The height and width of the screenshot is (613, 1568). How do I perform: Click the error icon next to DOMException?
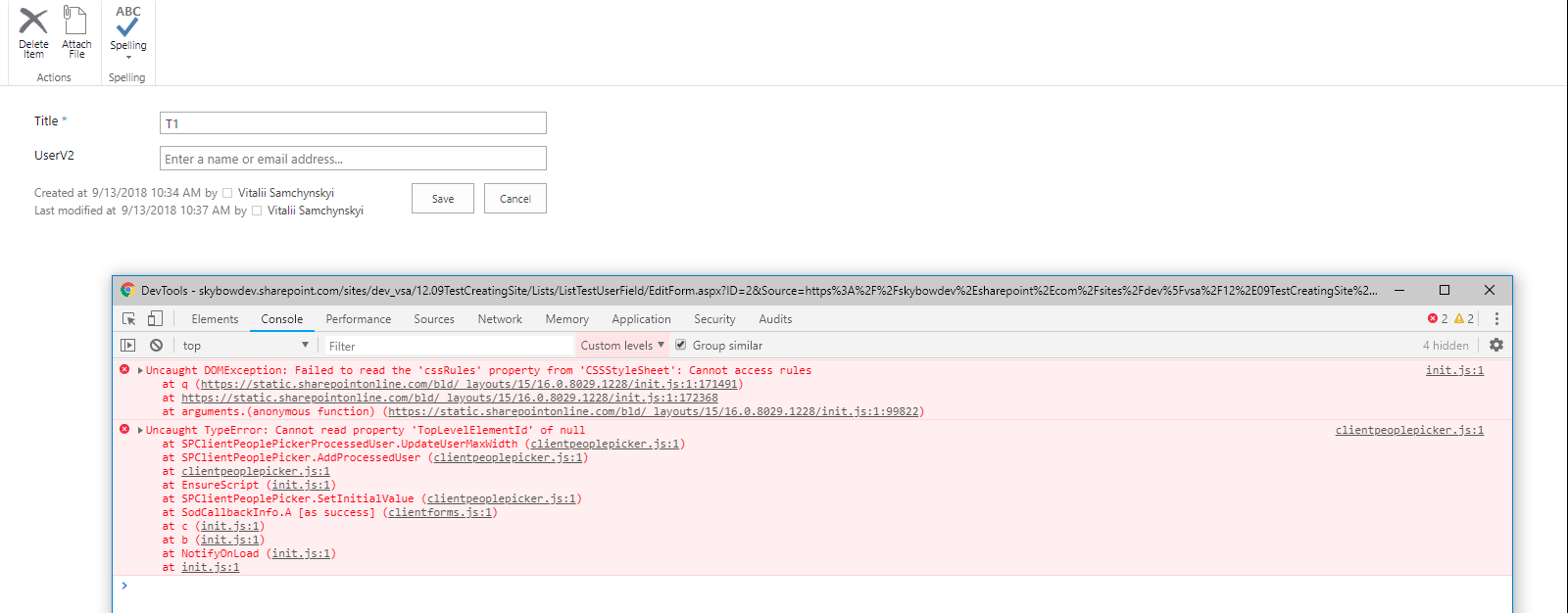tap(124, 369)
